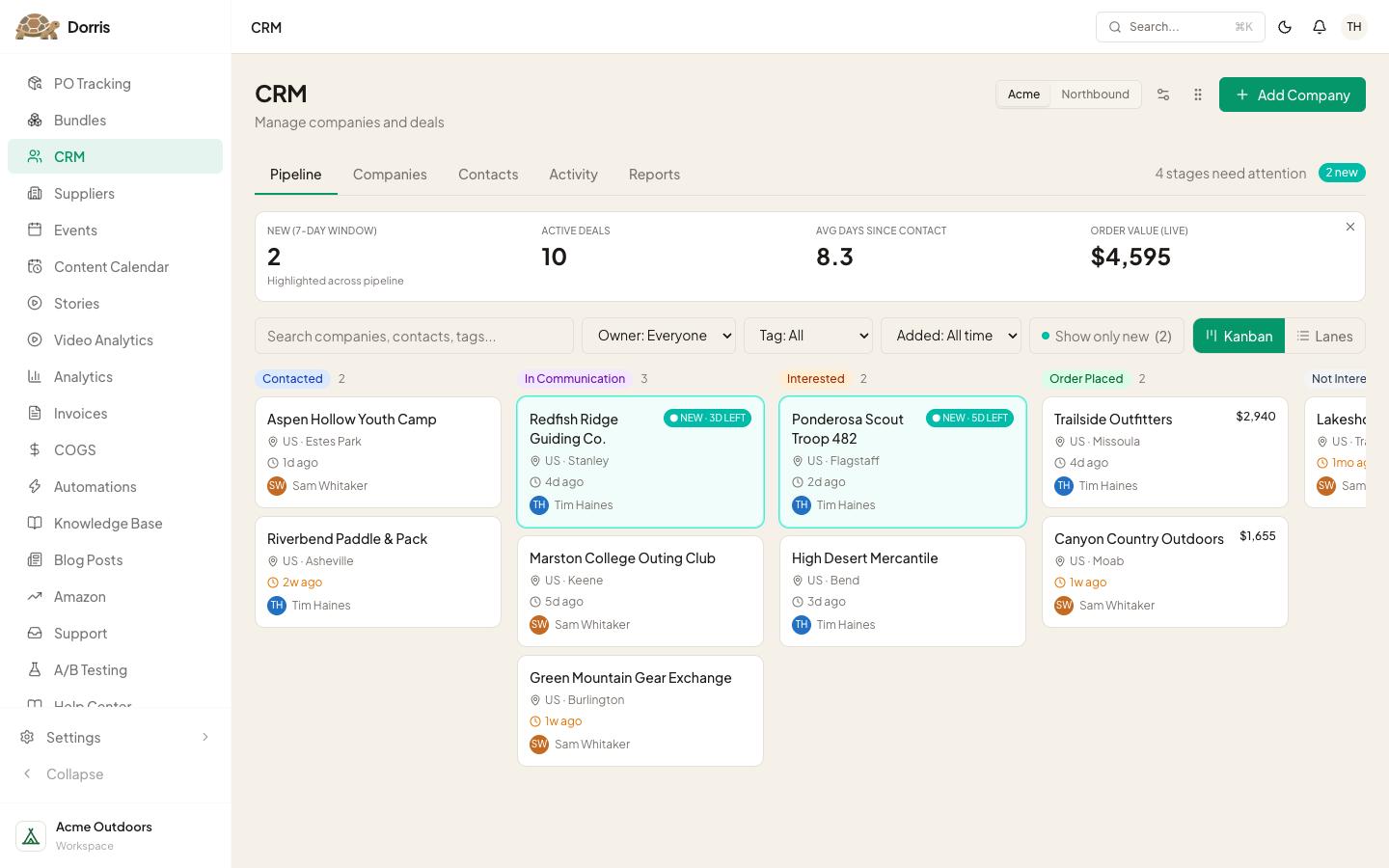
Task: Open pipeline filter settings sliders icon
Action: pos(1163,95)
